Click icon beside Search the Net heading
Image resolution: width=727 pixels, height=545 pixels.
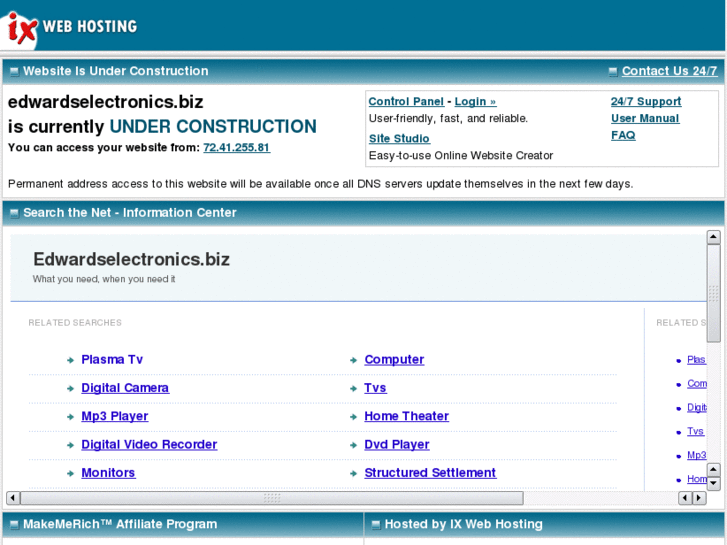[14, 213]
